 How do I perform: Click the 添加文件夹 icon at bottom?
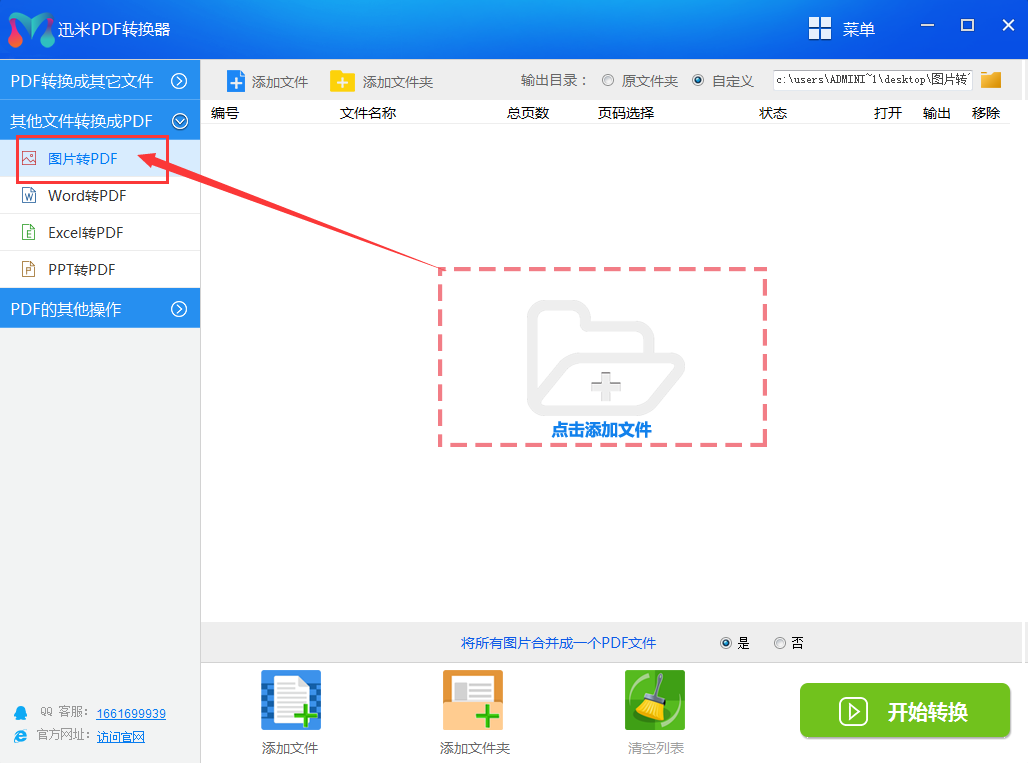pos(472,700)
